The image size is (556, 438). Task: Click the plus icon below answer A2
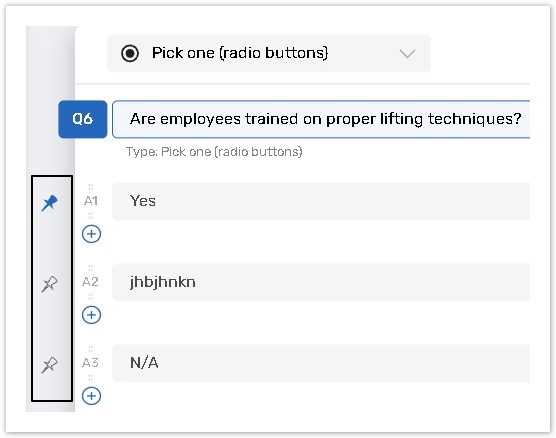91,315
